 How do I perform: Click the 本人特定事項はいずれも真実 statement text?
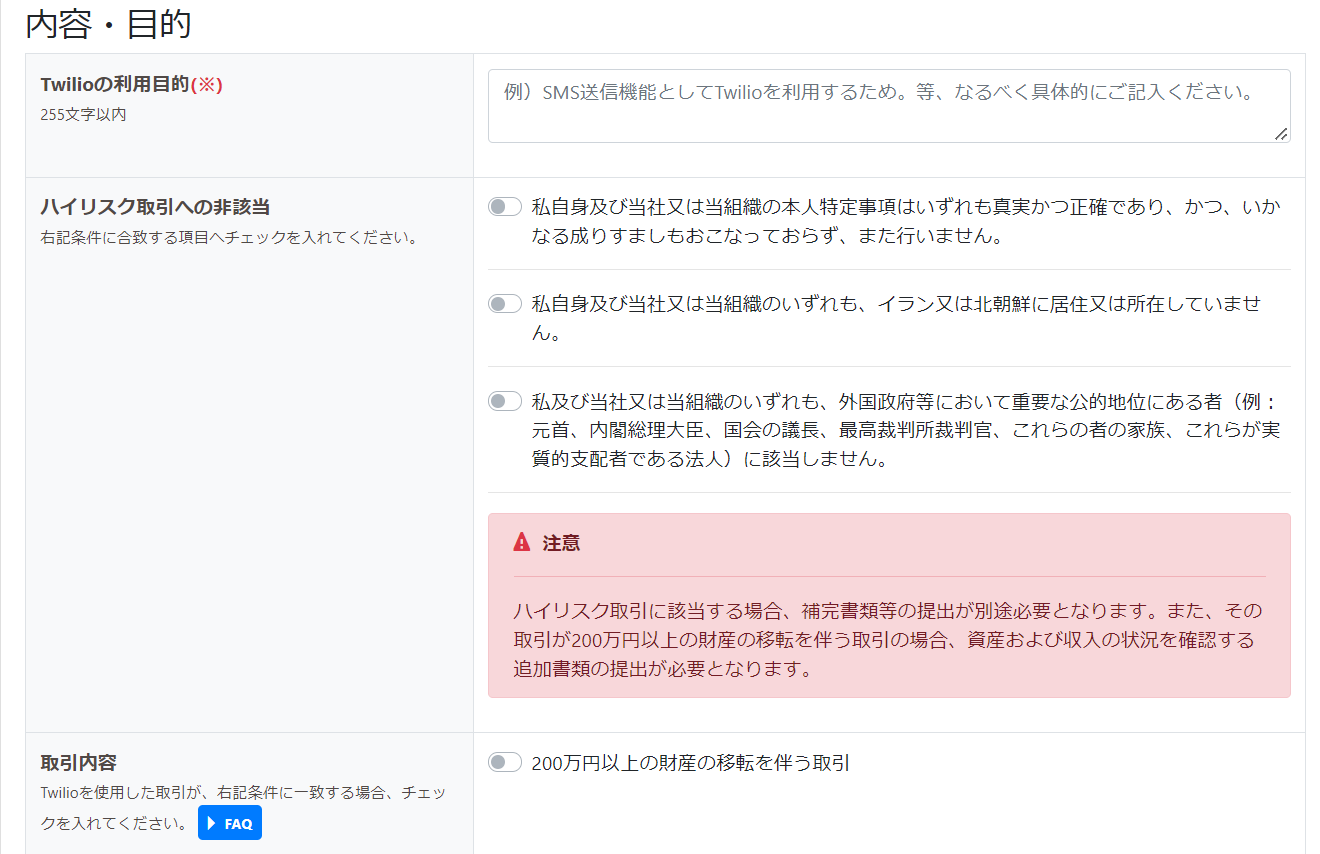point(906,222)
